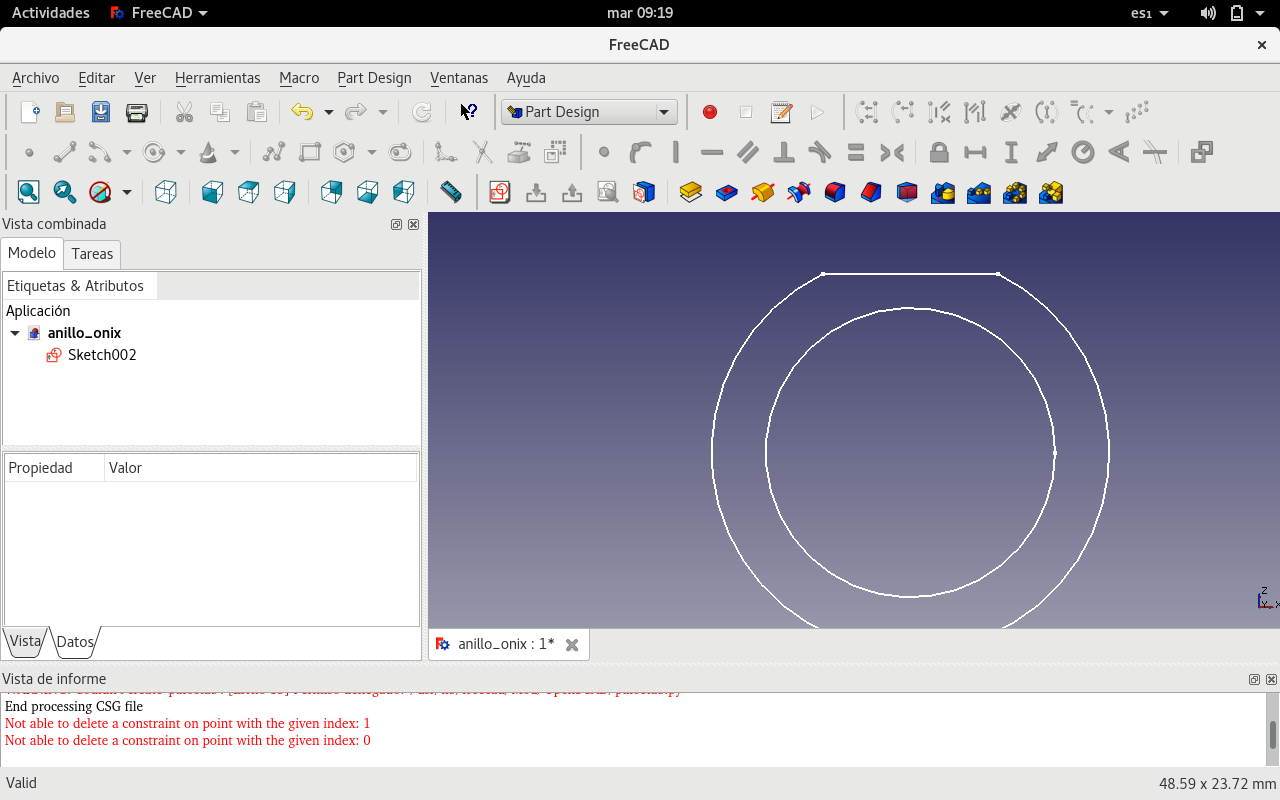Create a new sketch with the sketch icon
Image resolution: width=1280 pixels, height=800 pixels.
pos(500,192)
